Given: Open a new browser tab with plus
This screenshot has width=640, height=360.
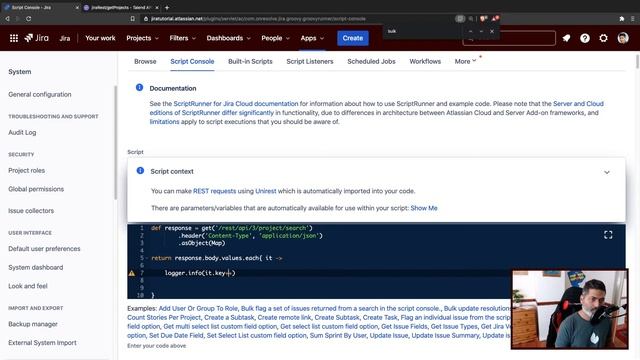Looking at the screenshot, I should [167, 7].
